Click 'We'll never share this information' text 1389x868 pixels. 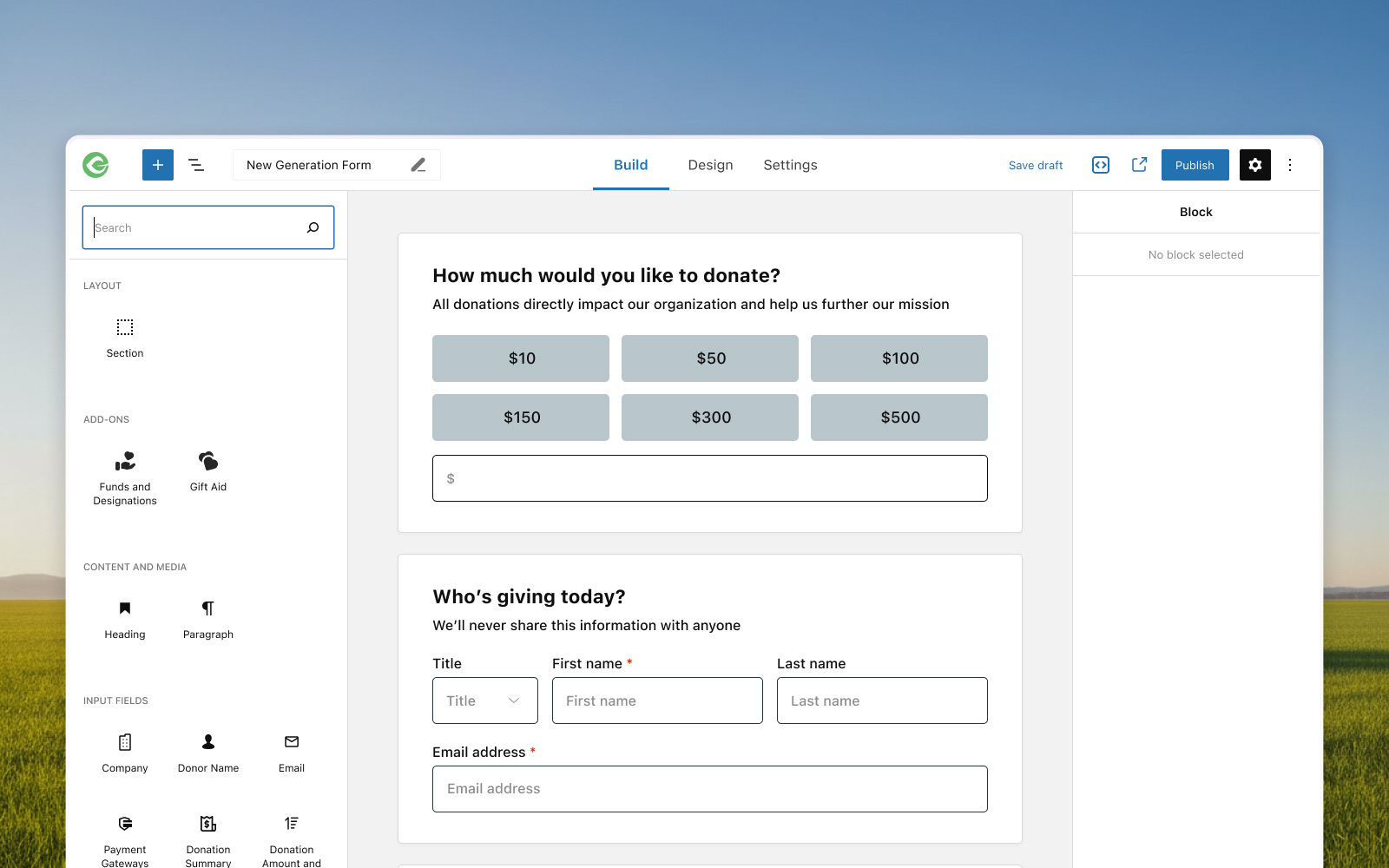tap(587, 626)
